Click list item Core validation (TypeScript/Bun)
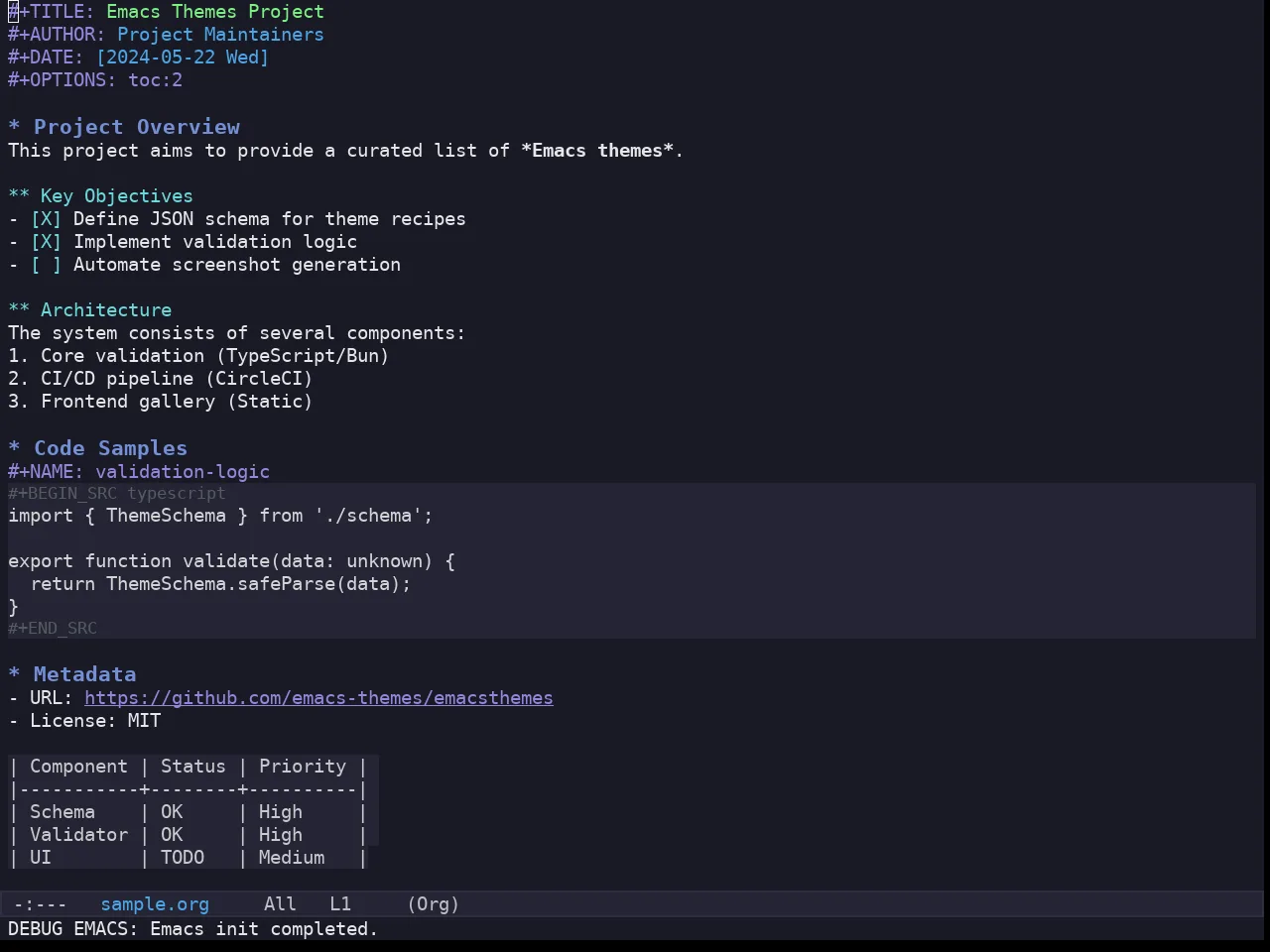Viewport: 1270px width, 952px height. [198, 356]
